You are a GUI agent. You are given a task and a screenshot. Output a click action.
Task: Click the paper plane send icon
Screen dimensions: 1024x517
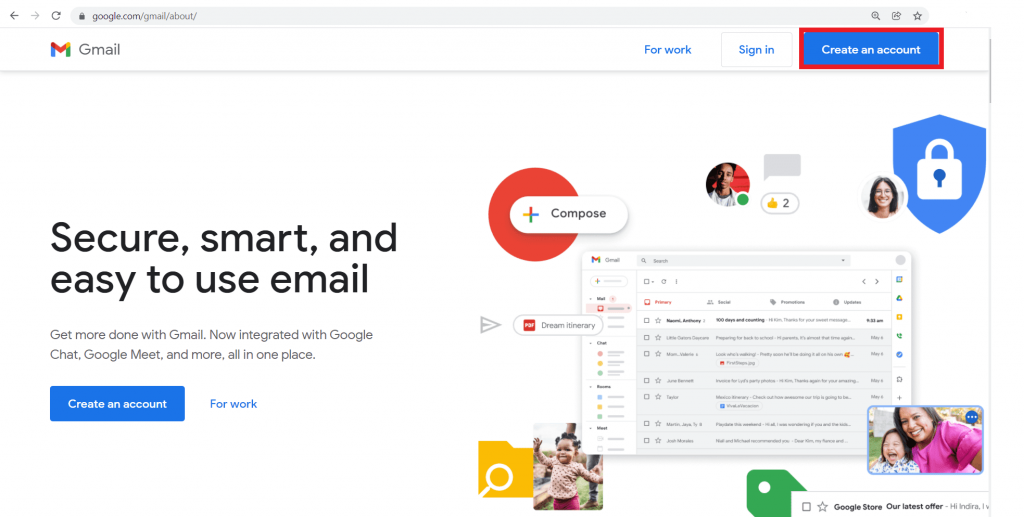tap(490, 324)
